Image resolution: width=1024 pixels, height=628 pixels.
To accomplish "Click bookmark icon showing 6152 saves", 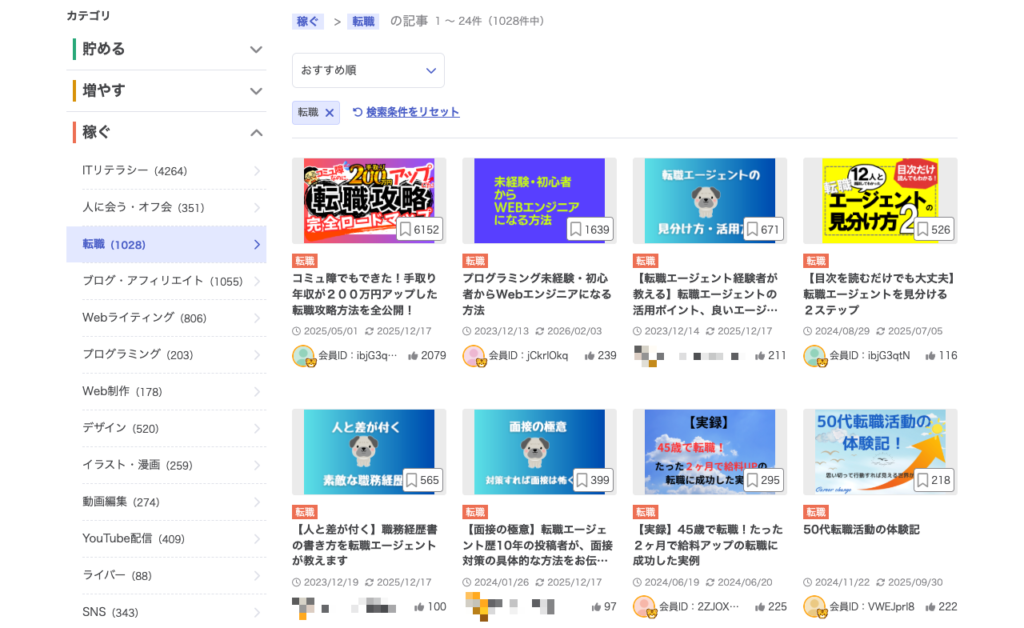I will (x=406, y=230).
